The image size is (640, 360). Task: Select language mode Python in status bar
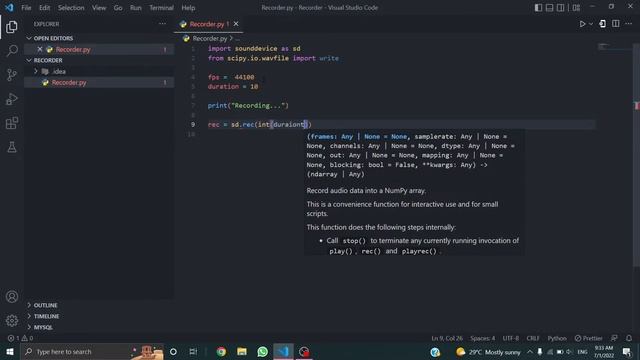coord(557,338)
